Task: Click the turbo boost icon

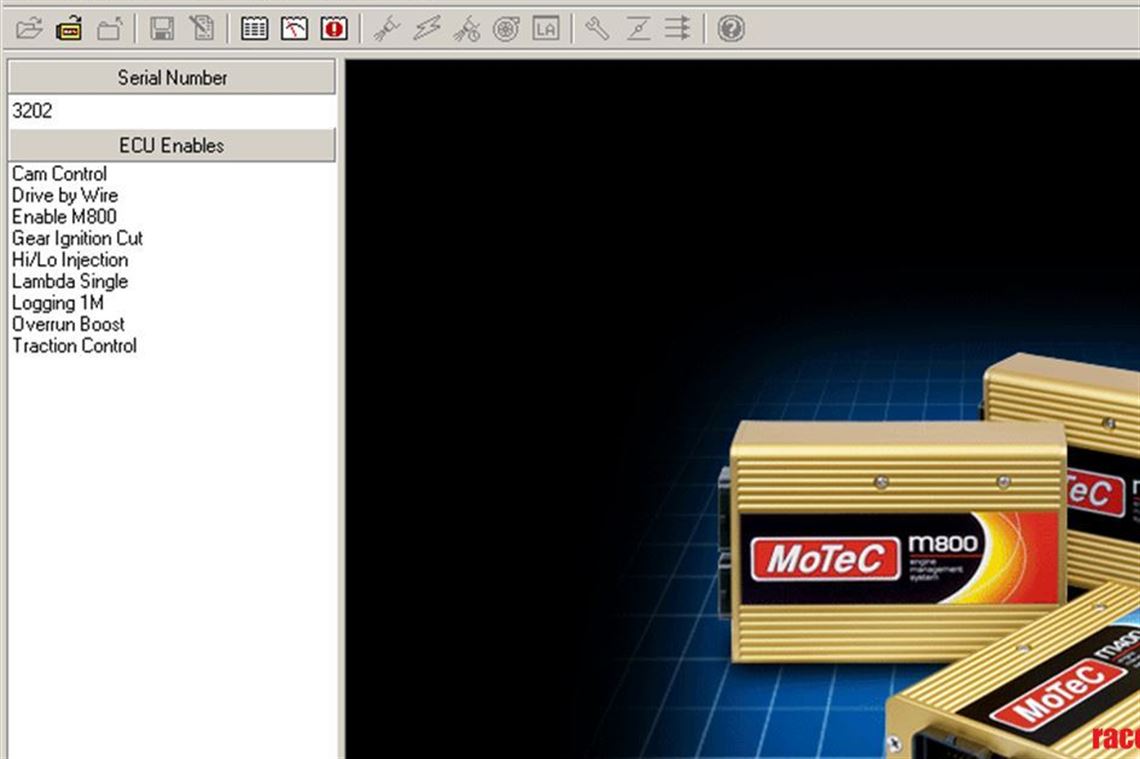Action: (506, 29)
